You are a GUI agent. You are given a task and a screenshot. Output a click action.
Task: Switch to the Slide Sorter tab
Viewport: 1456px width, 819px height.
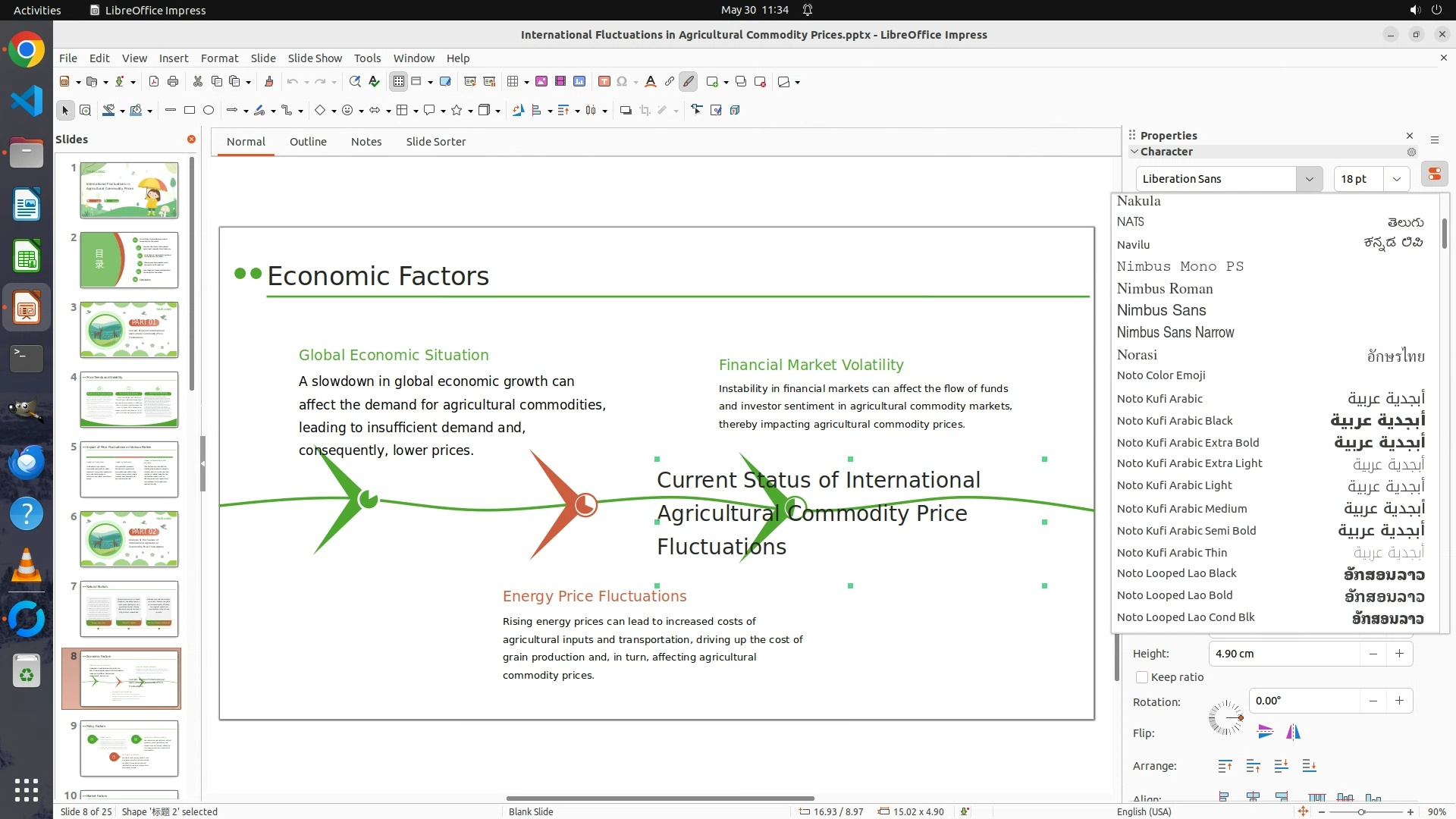435,142
